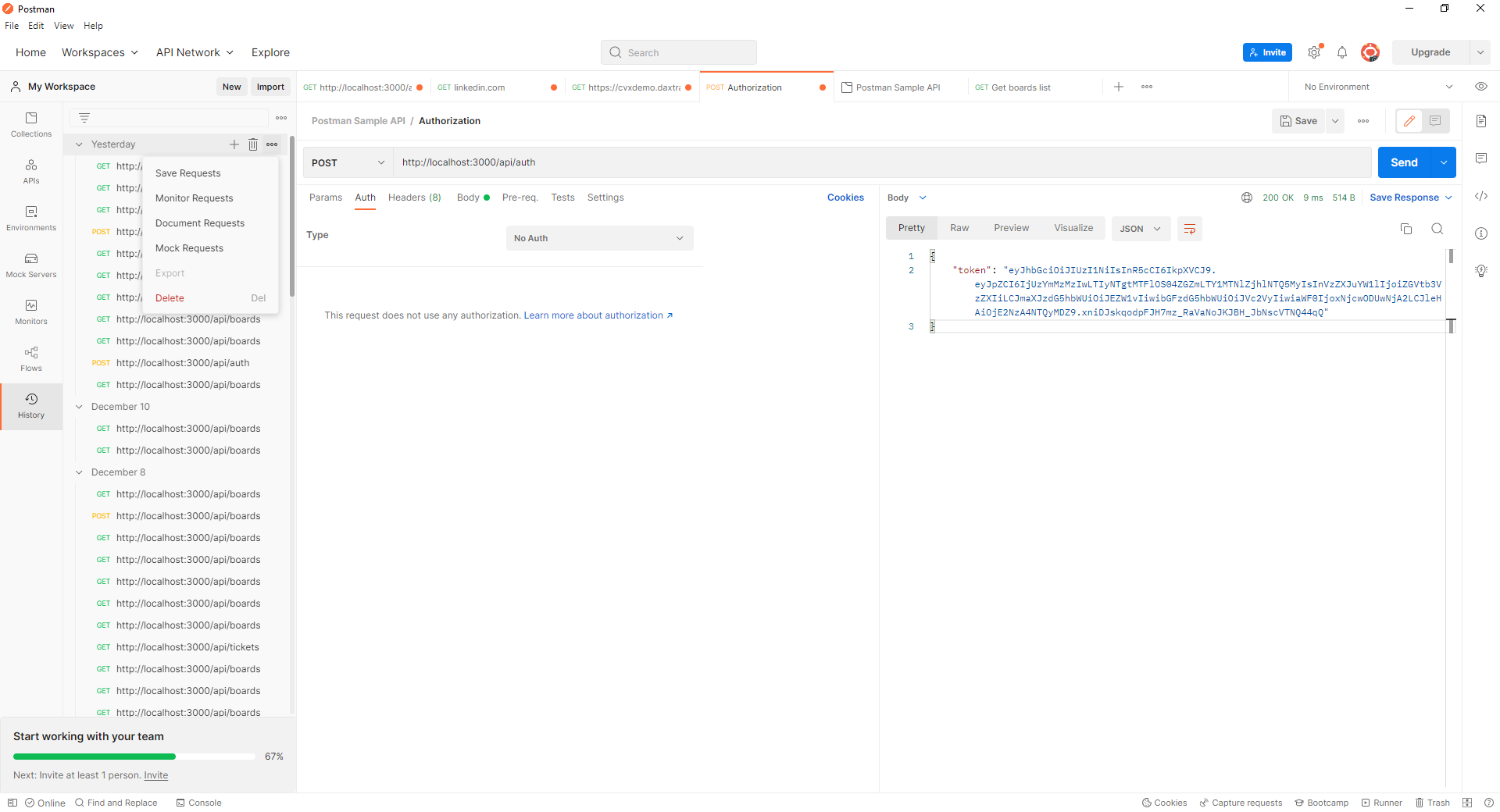This screenshot has height=812, width=1500.
Task: Choose Save Requests from context menu
Action: click(210, 173)
